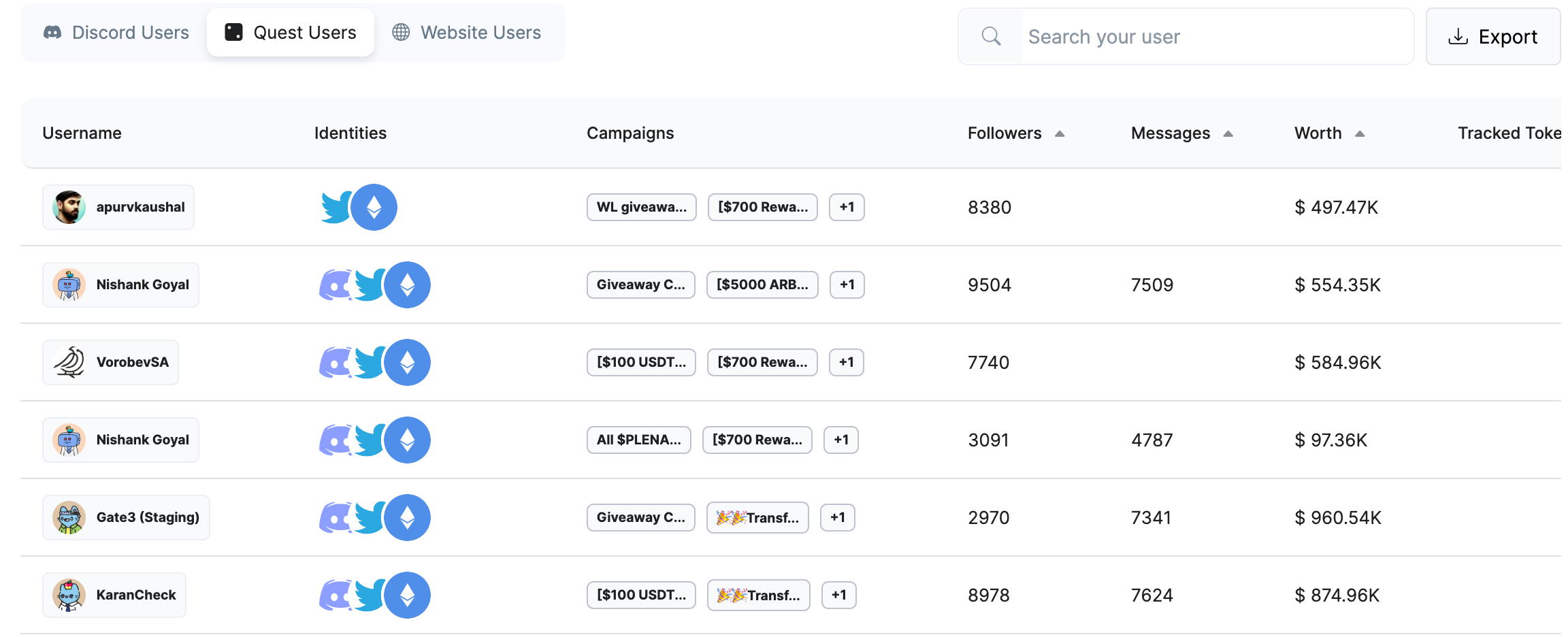Click KaranCheck's Twitter identity icon

pyautogui.click(x=369, y=595)
